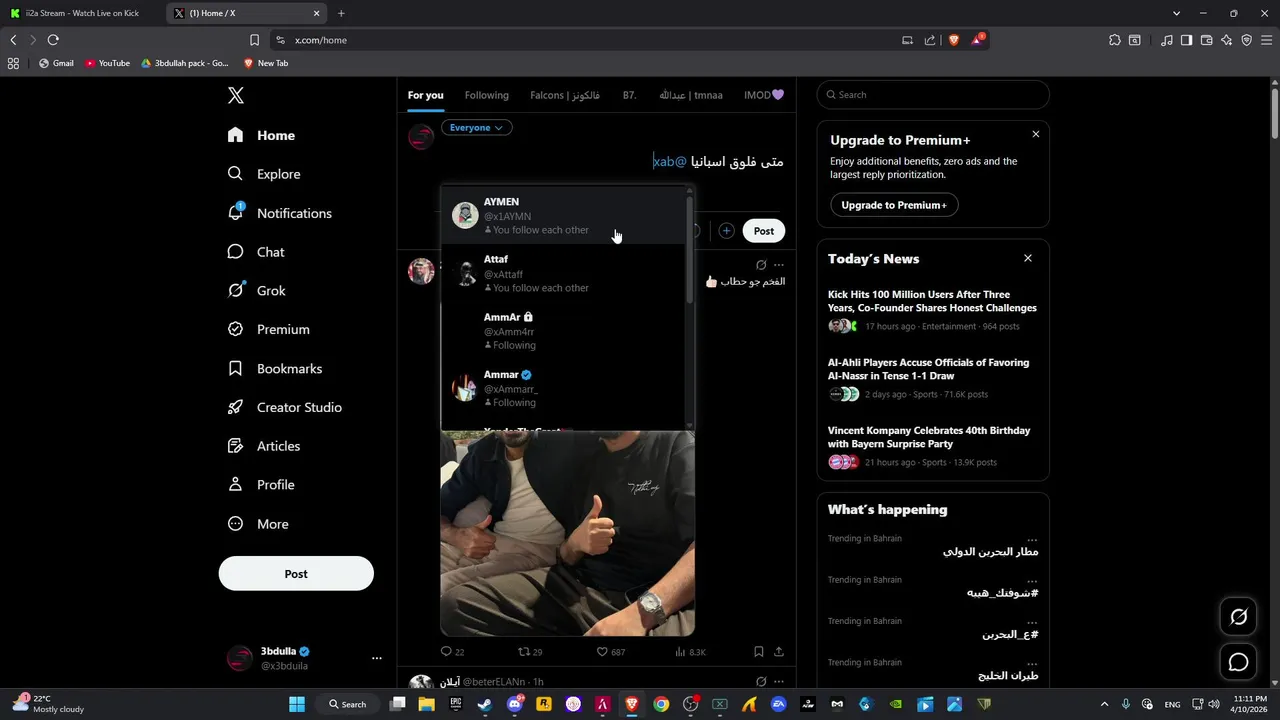Click Brave Shields lion icon
The image size is (1280, 720).
[953, 40]
